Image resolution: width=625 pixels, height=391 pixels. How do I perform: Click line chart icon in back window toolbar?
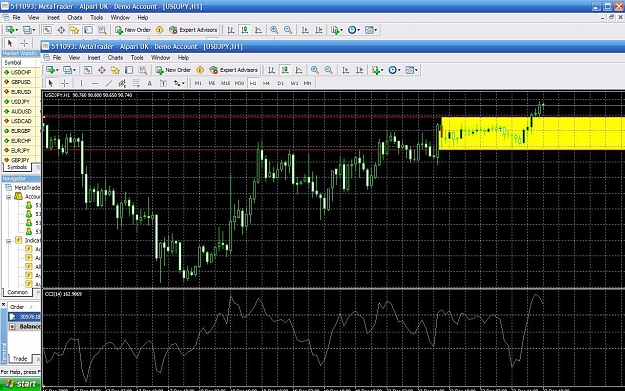258,30
